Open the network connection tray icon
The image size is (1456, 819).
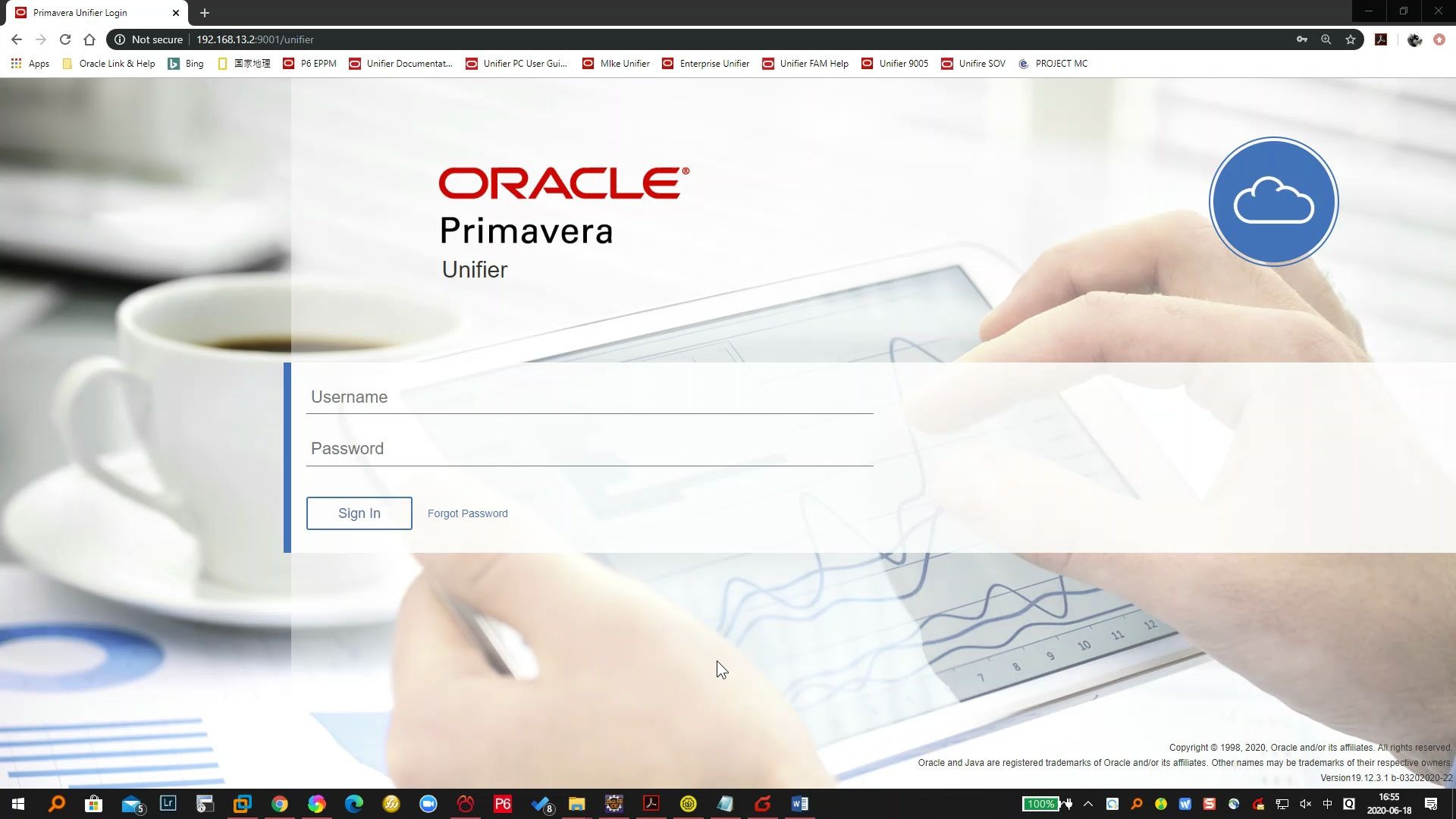click(1282, 804)
